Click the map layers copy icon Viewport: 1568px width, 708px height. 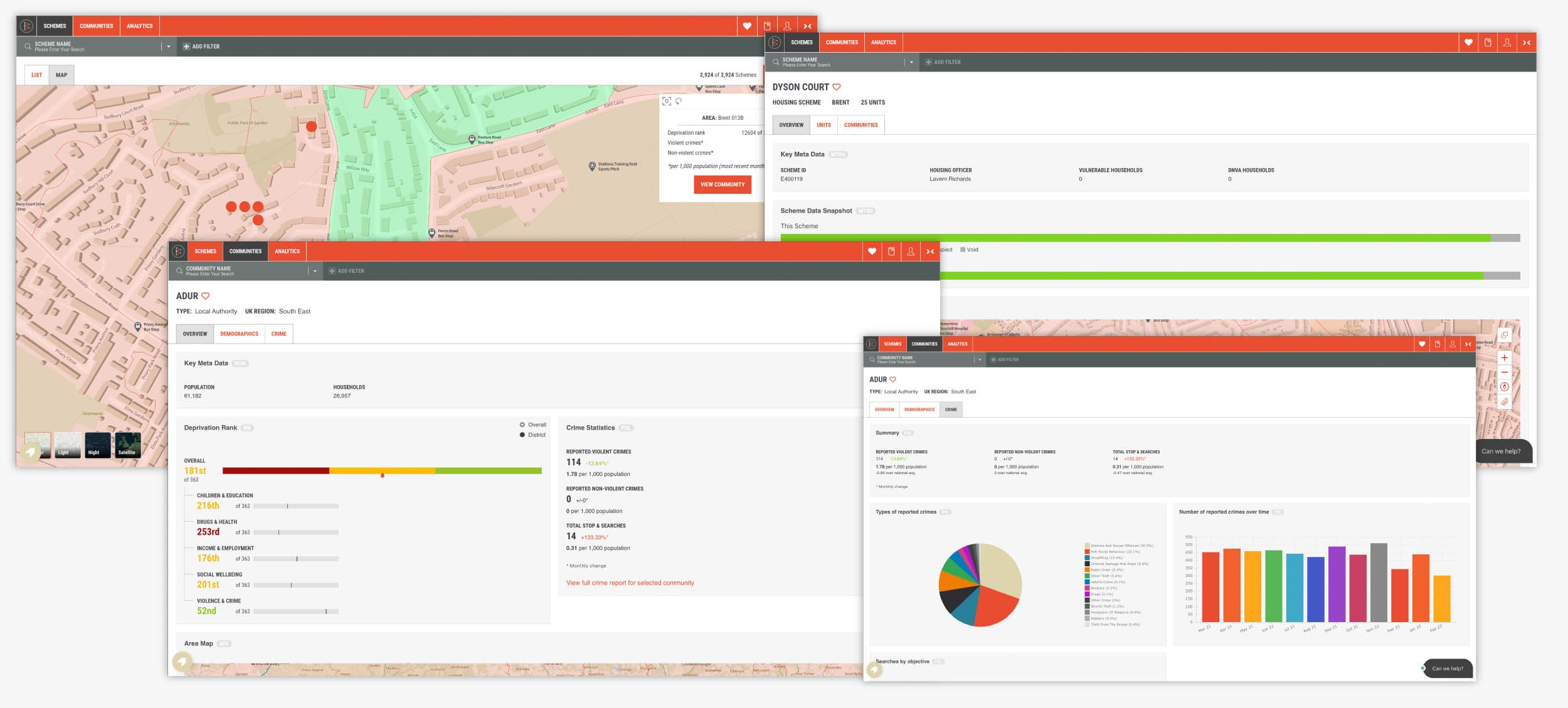pos(1504,335)
